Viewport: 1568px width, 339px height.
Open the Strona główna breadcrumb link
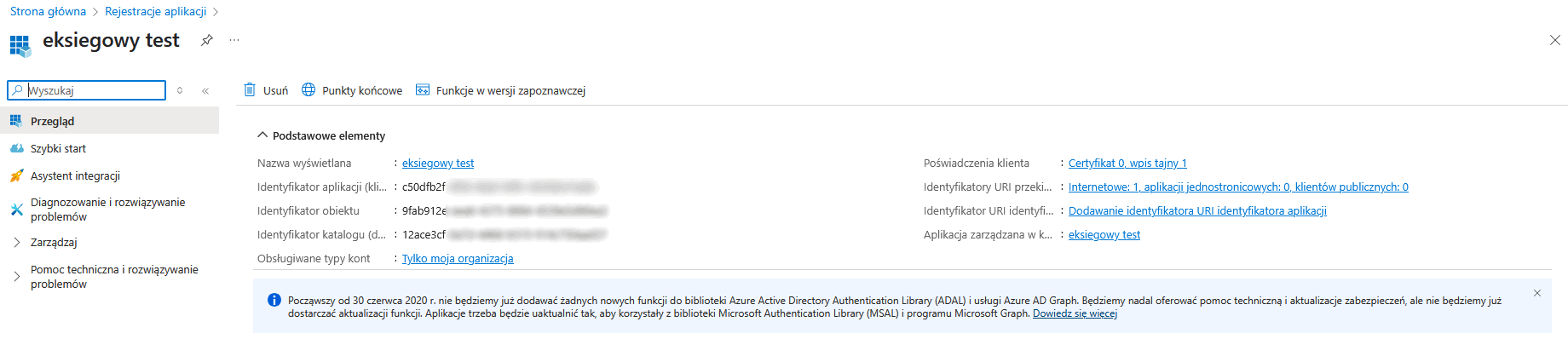click(x=48, y=11)
